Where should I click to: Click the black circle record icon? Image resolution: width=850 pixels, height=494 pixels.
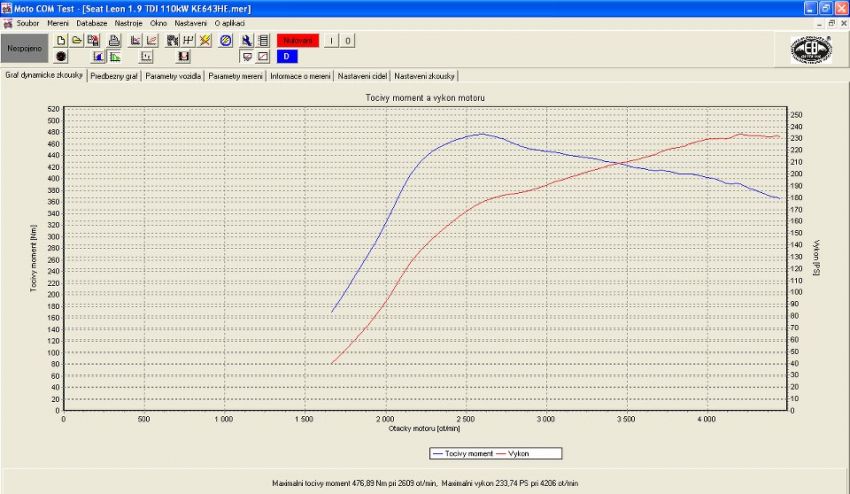61,57
